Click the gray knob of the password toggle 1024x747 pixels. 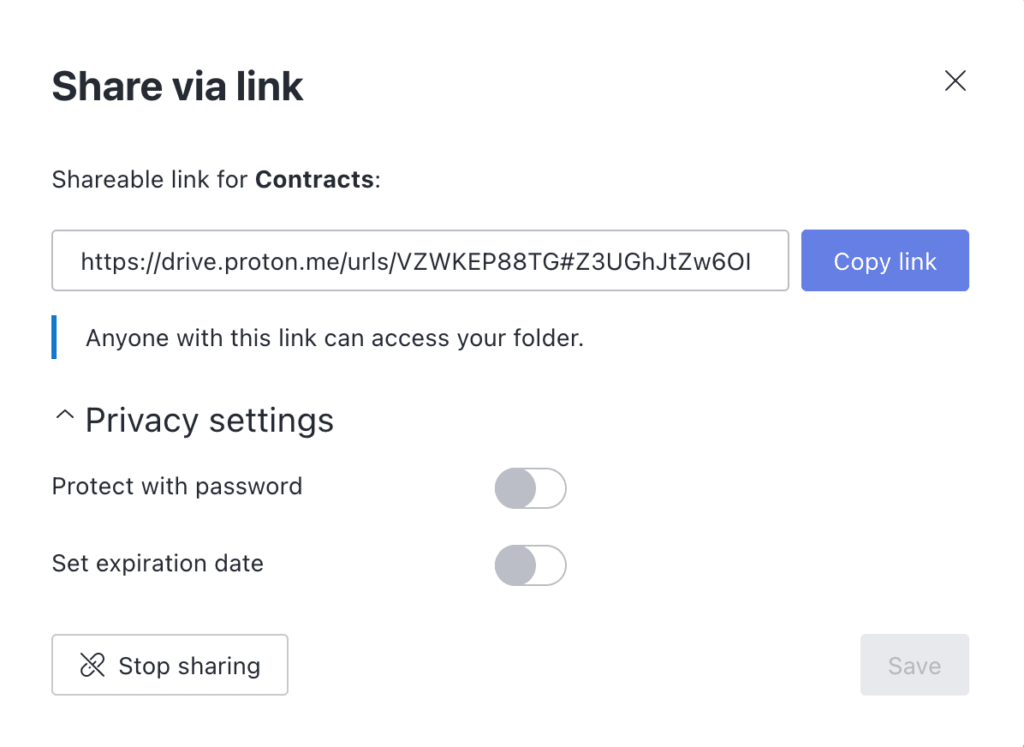coord(516,489)
